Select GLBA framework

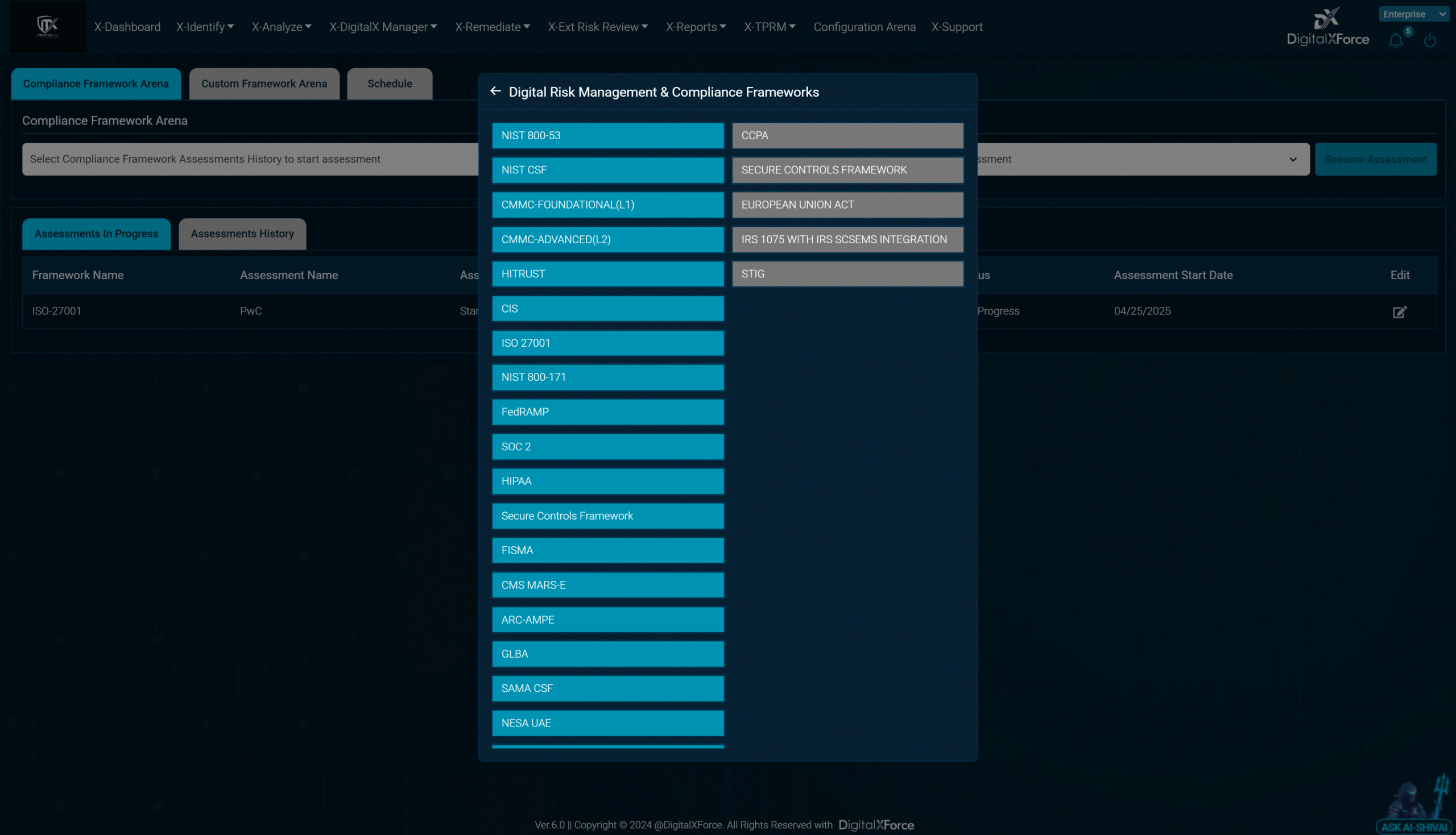607,654
